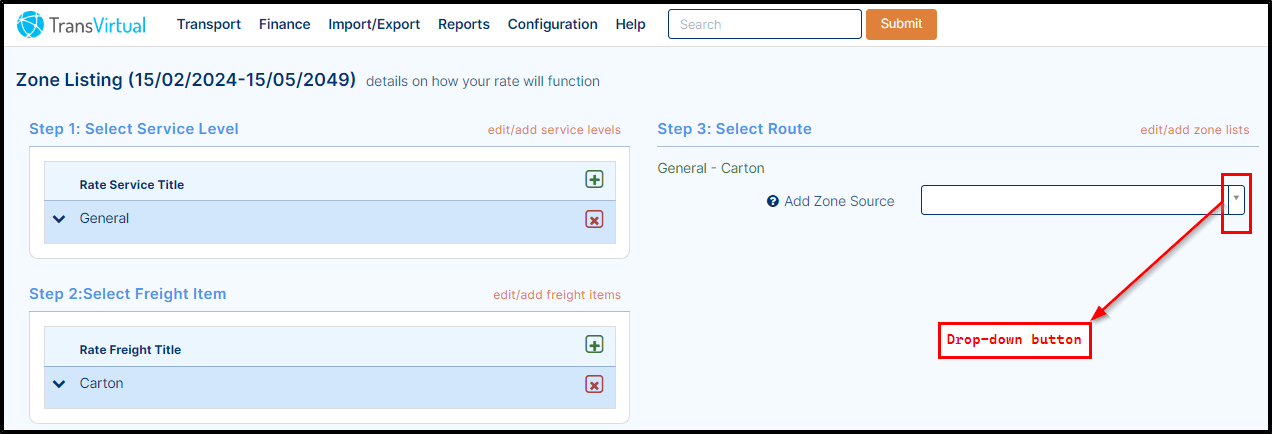Open the Import/Export menu
1272x434 pixels.
coord(374,24)
